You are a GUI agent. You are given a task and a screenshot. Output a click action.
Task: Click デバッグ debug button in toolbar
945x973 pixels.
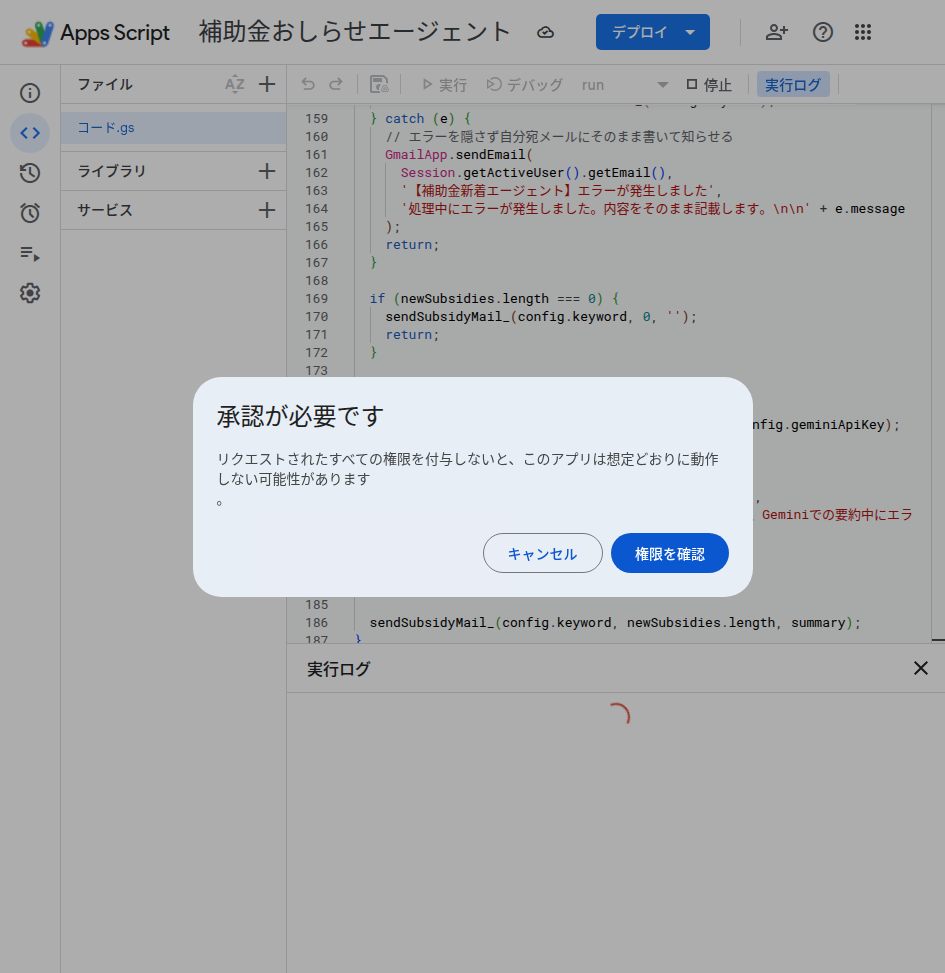[x=524, y=84]
